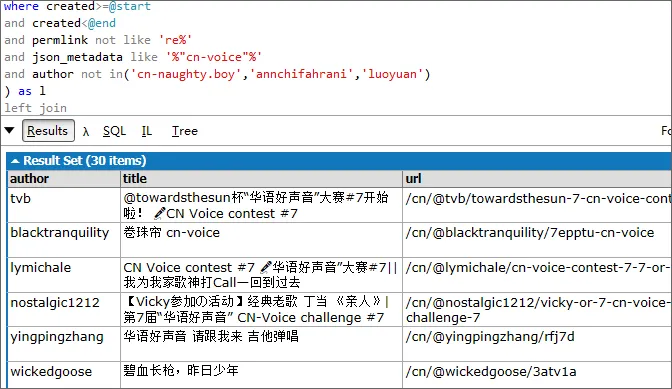Viewport: 672px width, 389px height.
Task: Select the author cell yingpingzhang
Action: [64, 344]
